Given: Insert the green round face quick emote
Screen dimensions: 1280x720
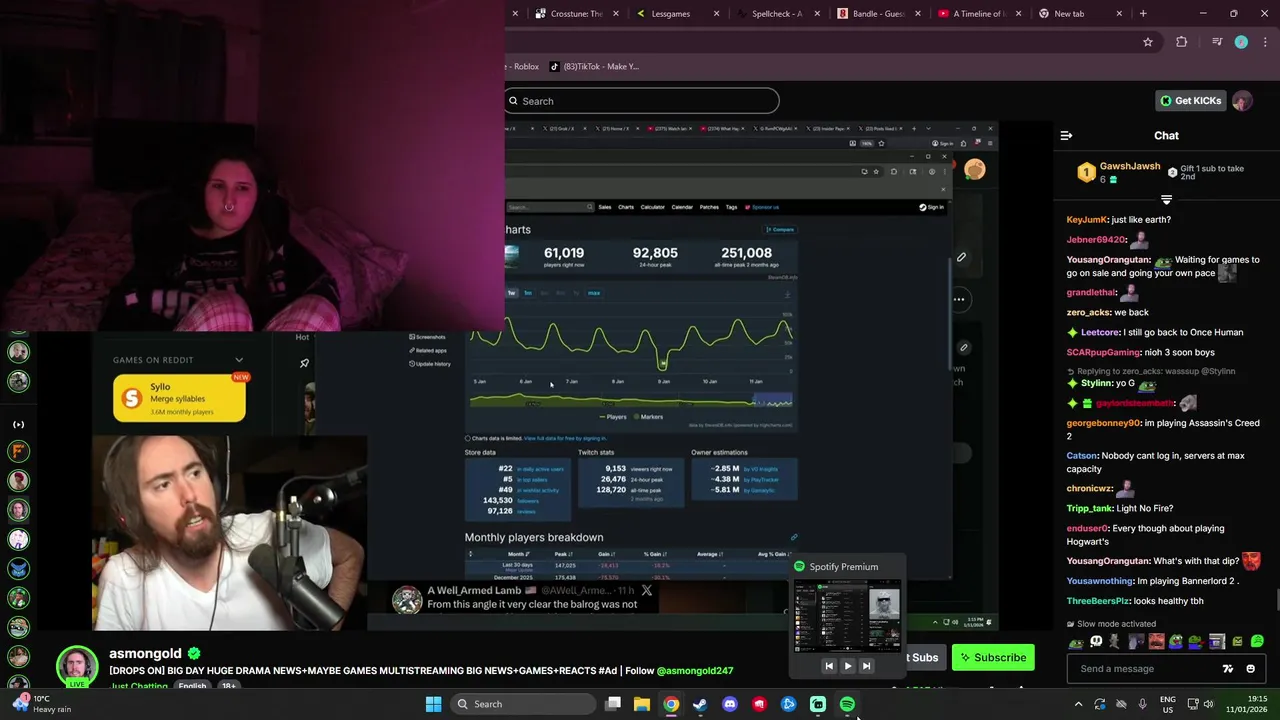Looking at the screenshot, I should point(1257,642).
